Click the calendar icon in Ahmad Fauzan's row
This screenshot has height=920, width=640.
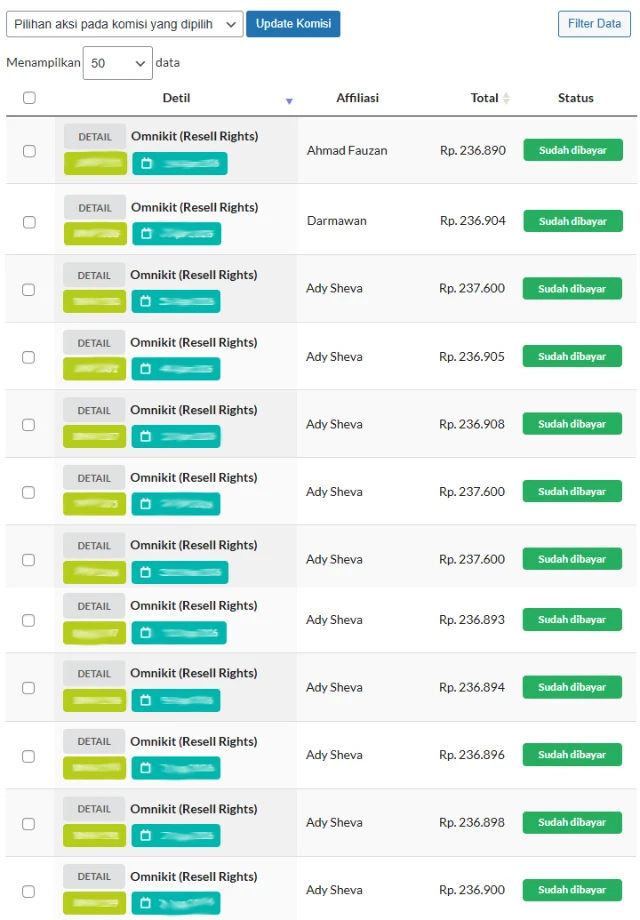click(147, 163)
